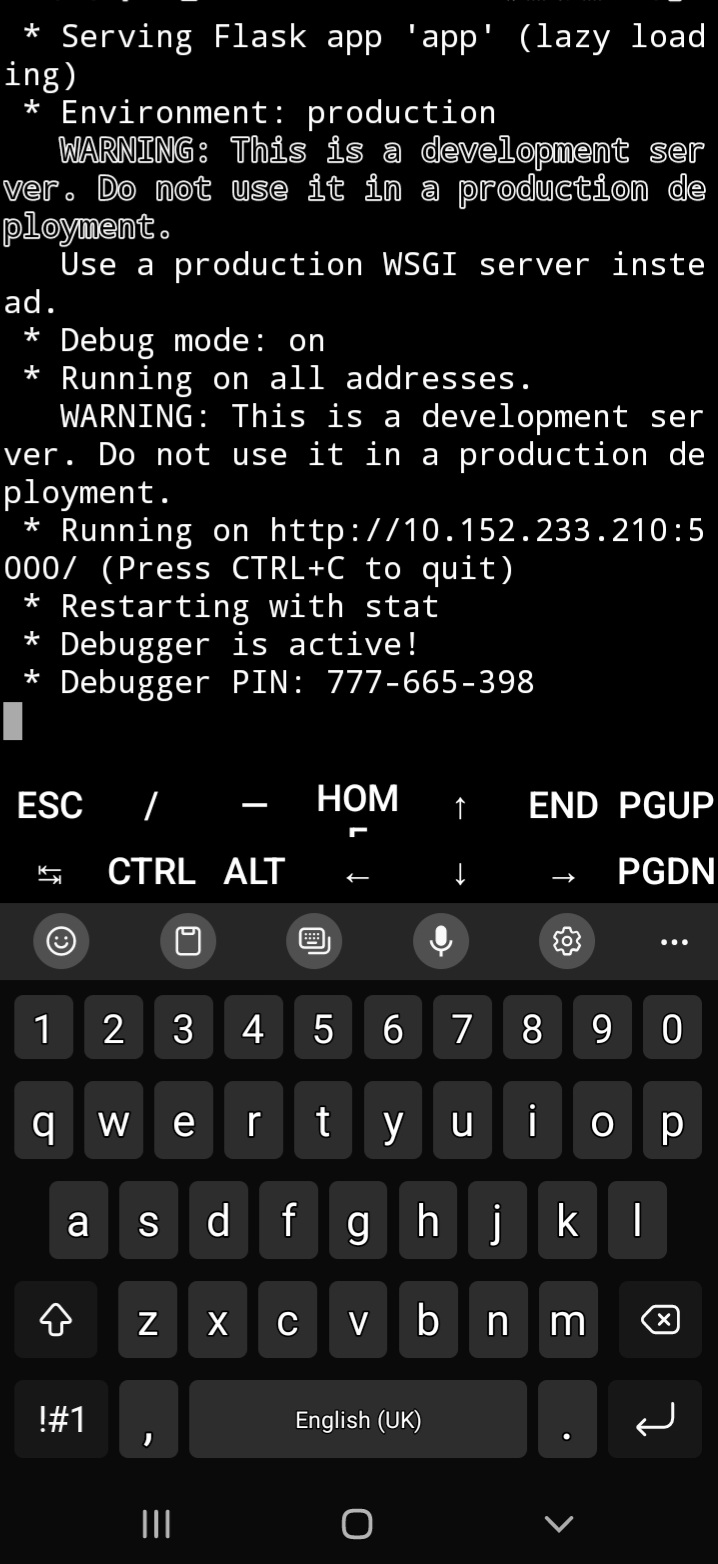Image resolution: width=718 pixels, height=1564 pixels.
Task: Hide keyboard with the down chevron
Action: point(558,1524)
